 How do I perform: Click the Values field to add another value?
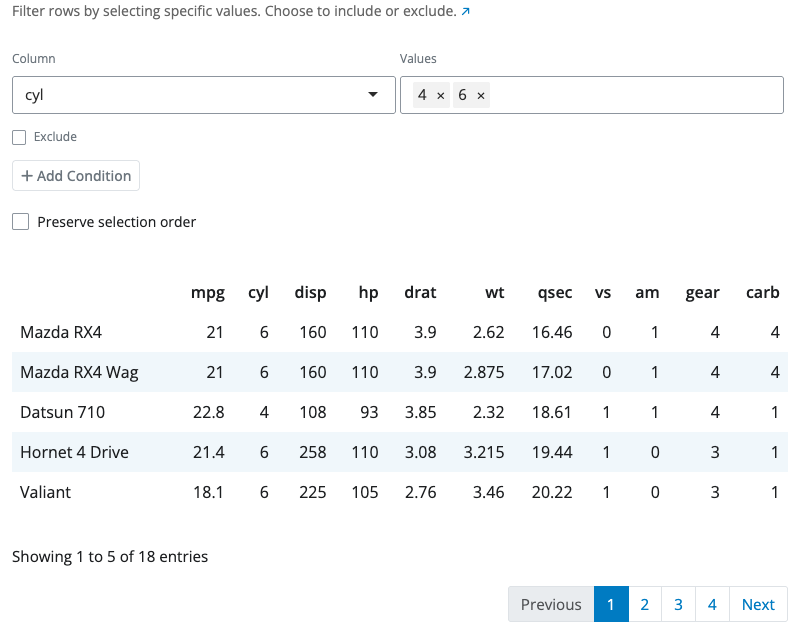coord(620,94)
